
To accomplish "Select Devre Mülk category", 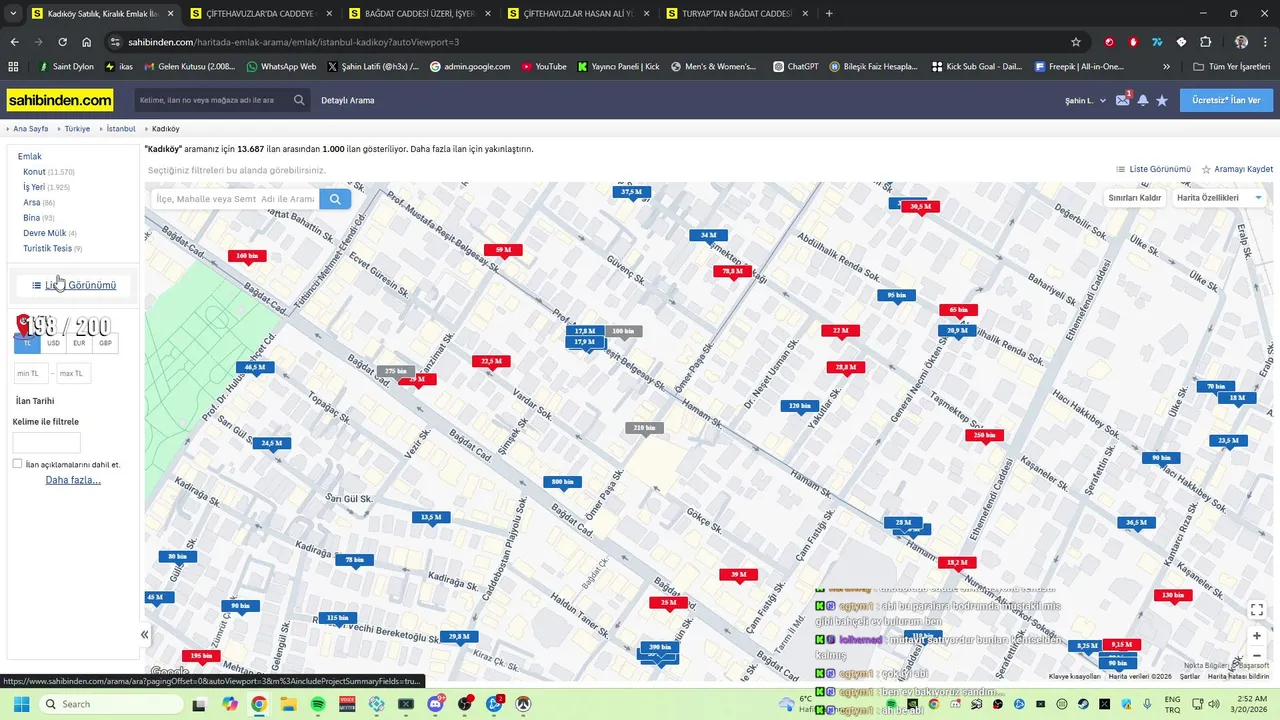I will pyautogui.click(x=44, y=233).
